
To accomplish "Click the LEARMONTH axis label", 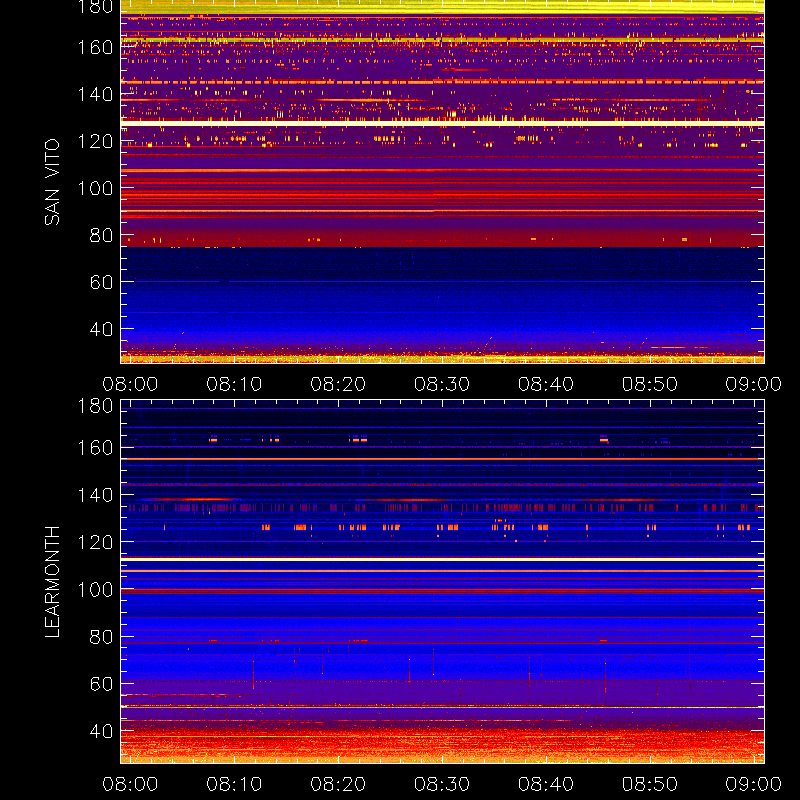I will pyautogui.click(x=52, y=582).
